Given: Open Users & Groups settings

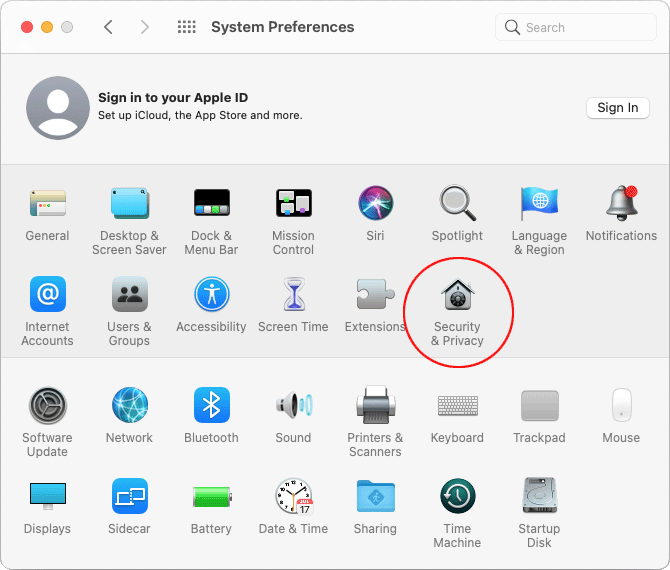Looking at the screenshot, I should pyautogui.click(x=129, y=294).
